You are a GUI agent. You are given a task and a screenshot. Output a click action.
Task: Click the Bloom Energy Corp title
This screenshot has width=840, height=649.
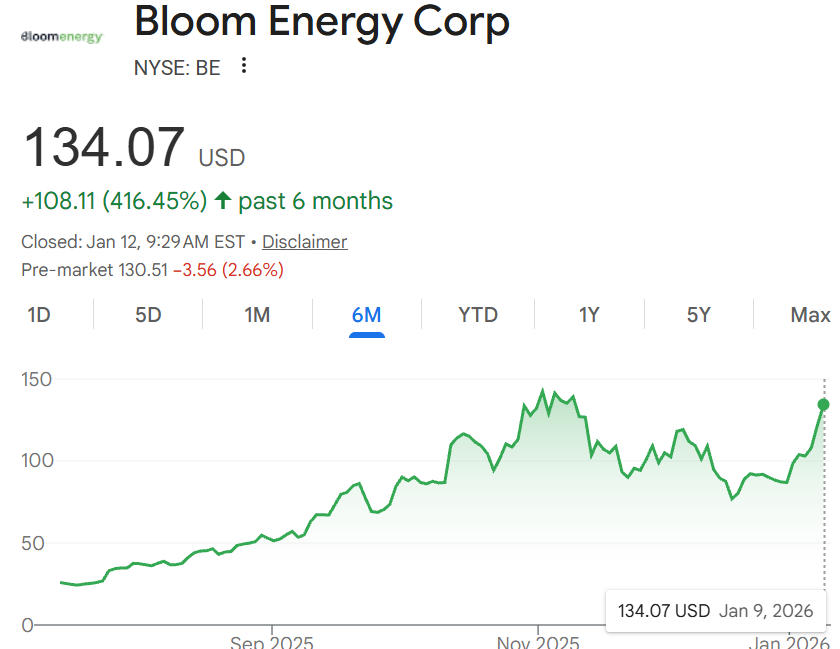point(321,22)
